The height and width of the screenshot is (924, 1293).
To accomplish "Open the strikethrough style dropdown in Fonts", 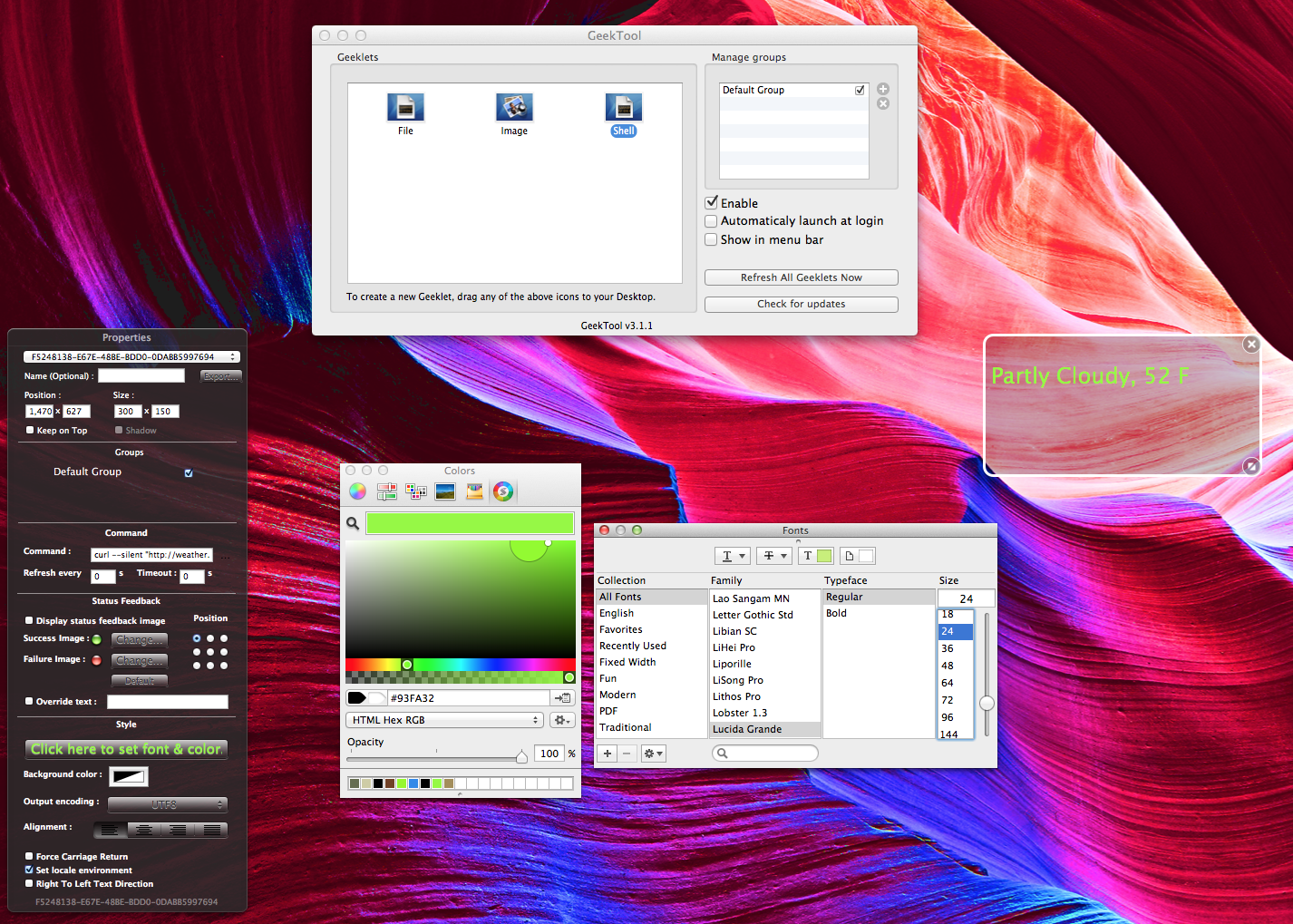I will [773, 556].
